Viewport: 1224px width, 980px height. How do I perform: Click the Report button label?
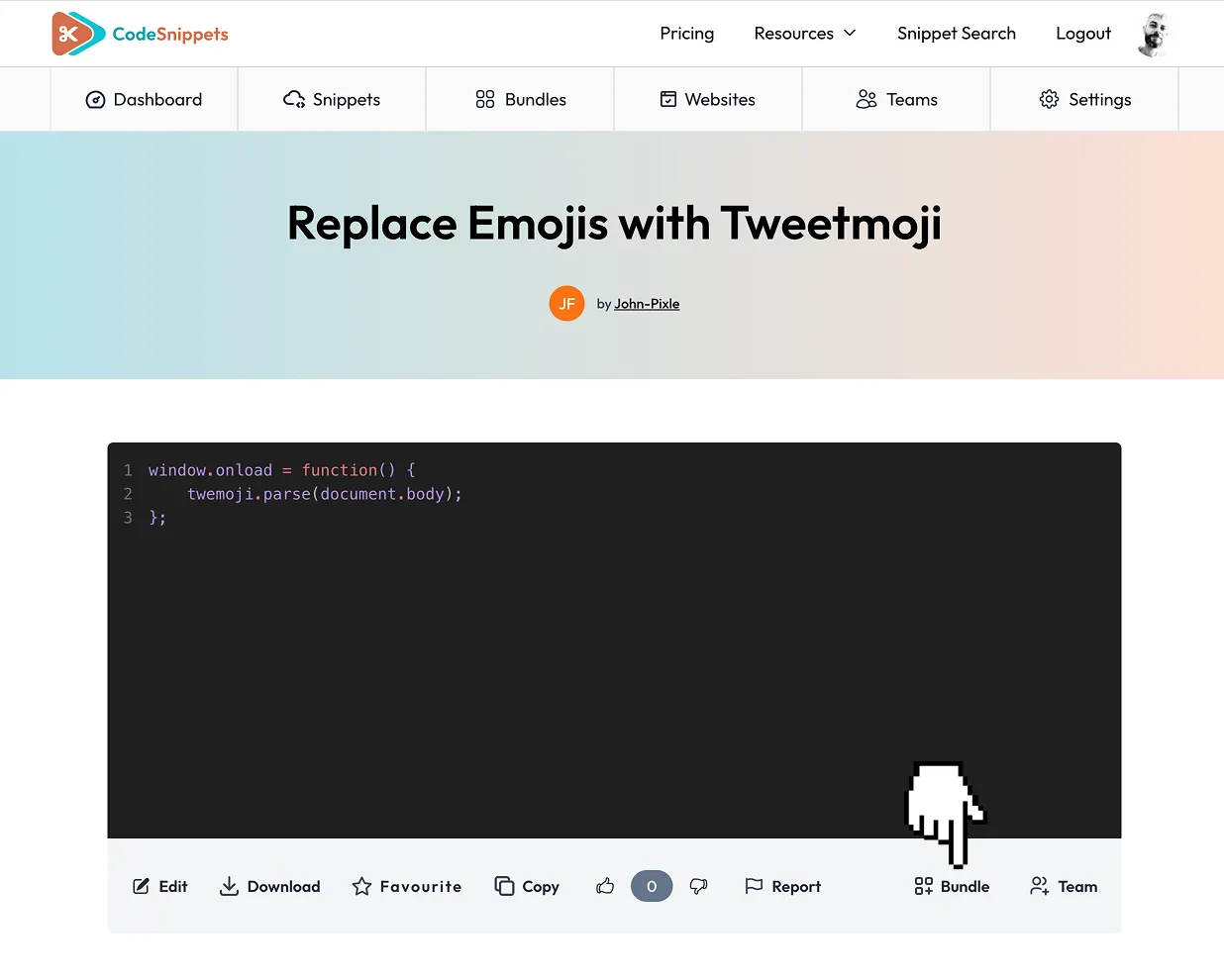tap(796, 887)
